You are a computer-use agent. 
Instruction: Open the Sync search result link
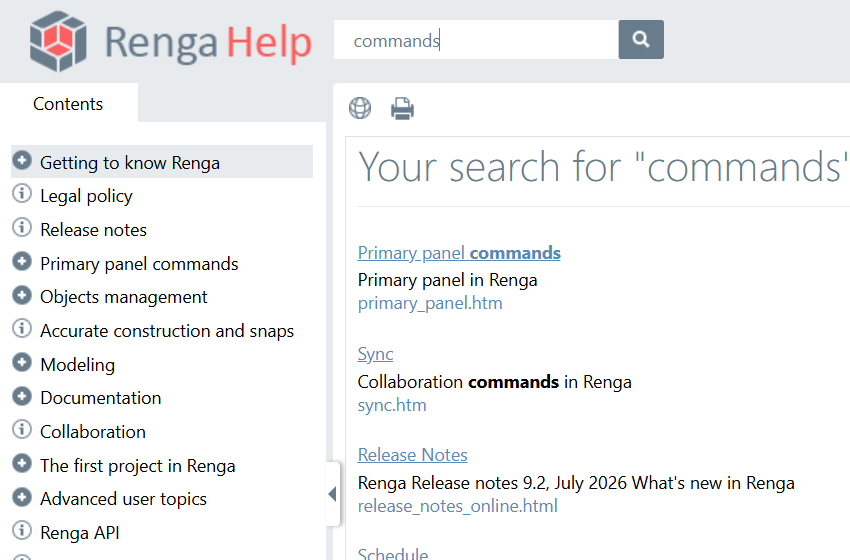click(x=375, y=354)
